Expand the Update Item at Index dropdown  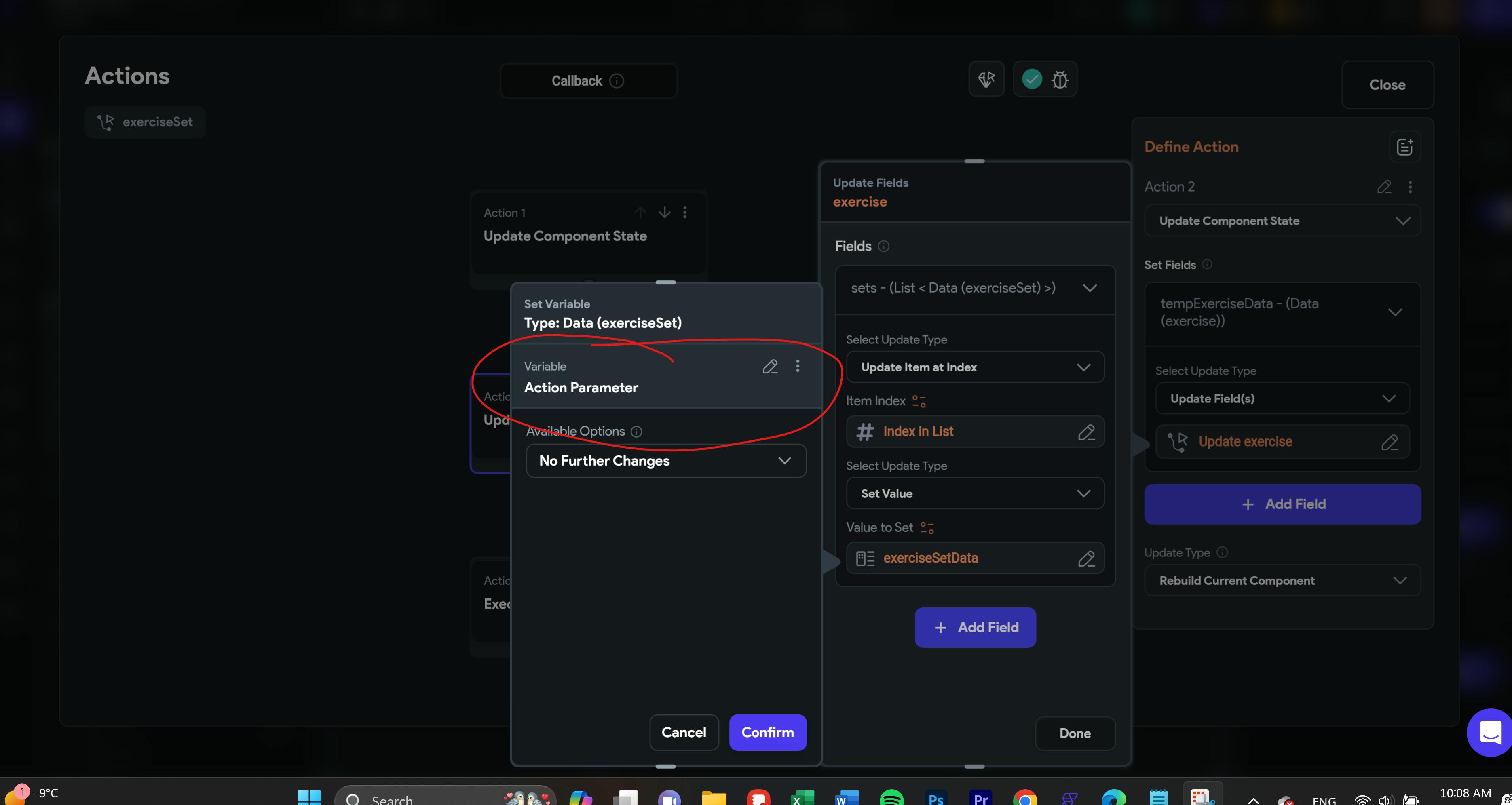point(974,367)
